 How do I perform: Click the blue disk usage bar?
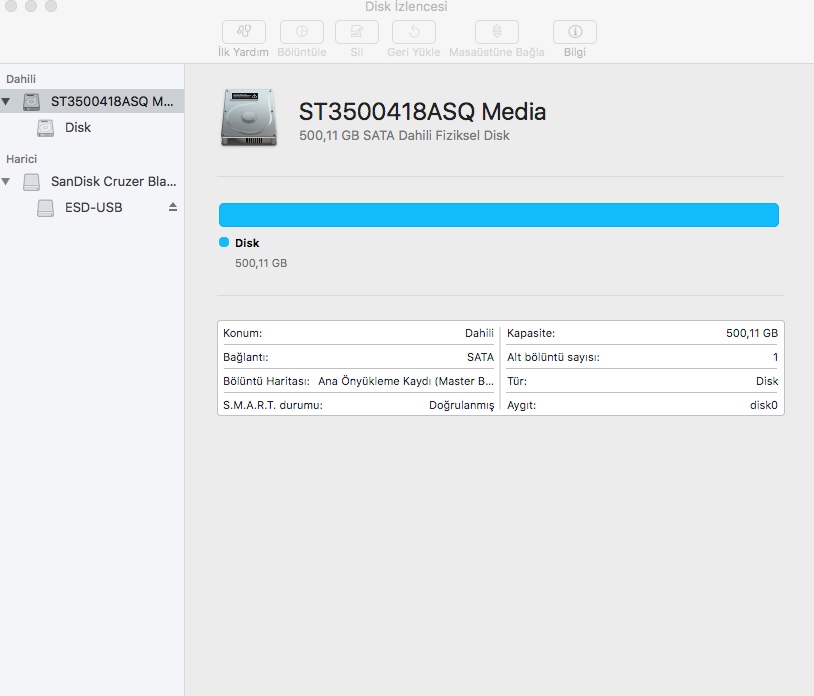click(498, 215)
